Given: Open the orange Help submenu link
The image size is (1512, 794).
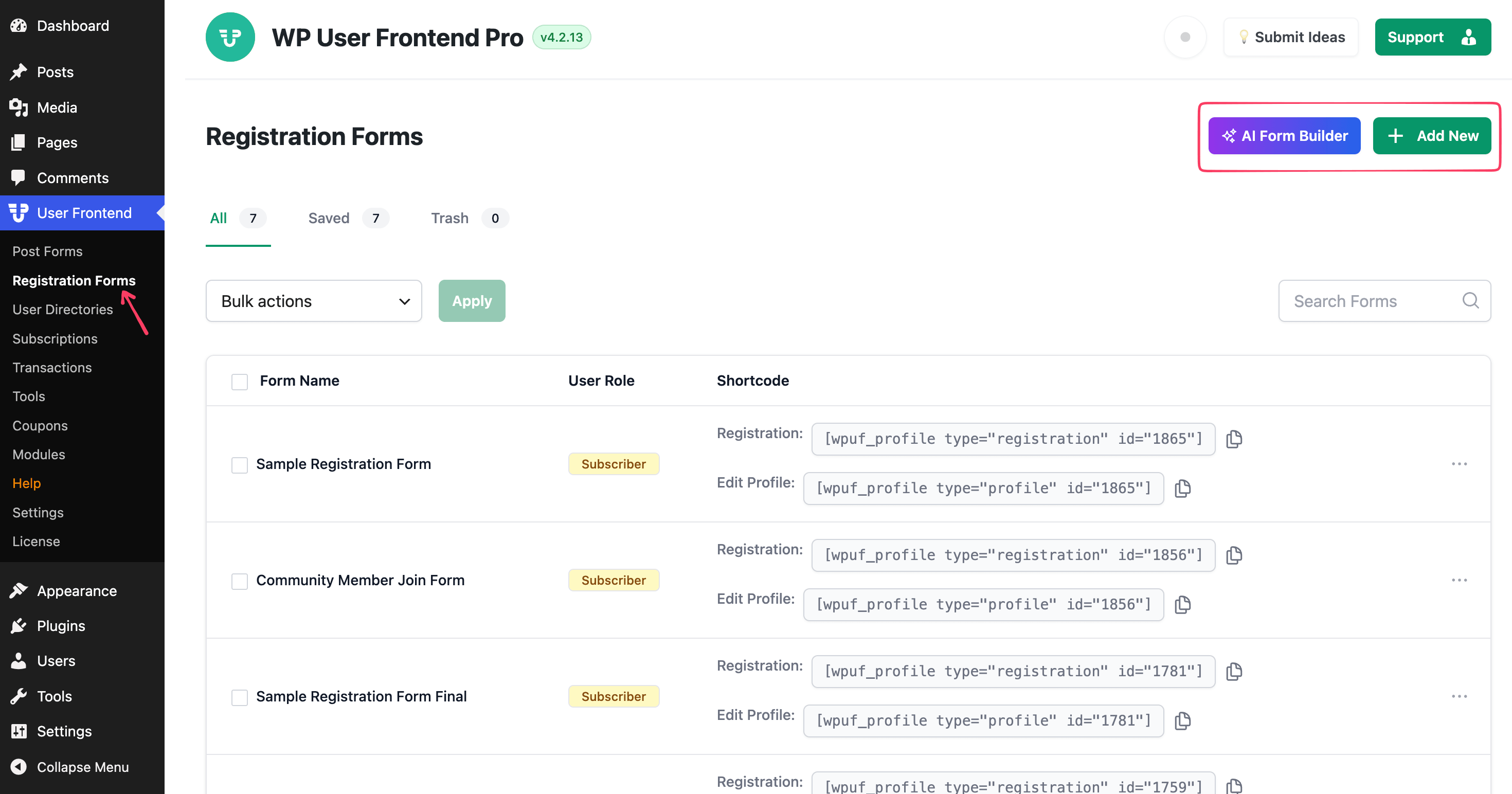Looking at the screenshot, I should 26,483.
